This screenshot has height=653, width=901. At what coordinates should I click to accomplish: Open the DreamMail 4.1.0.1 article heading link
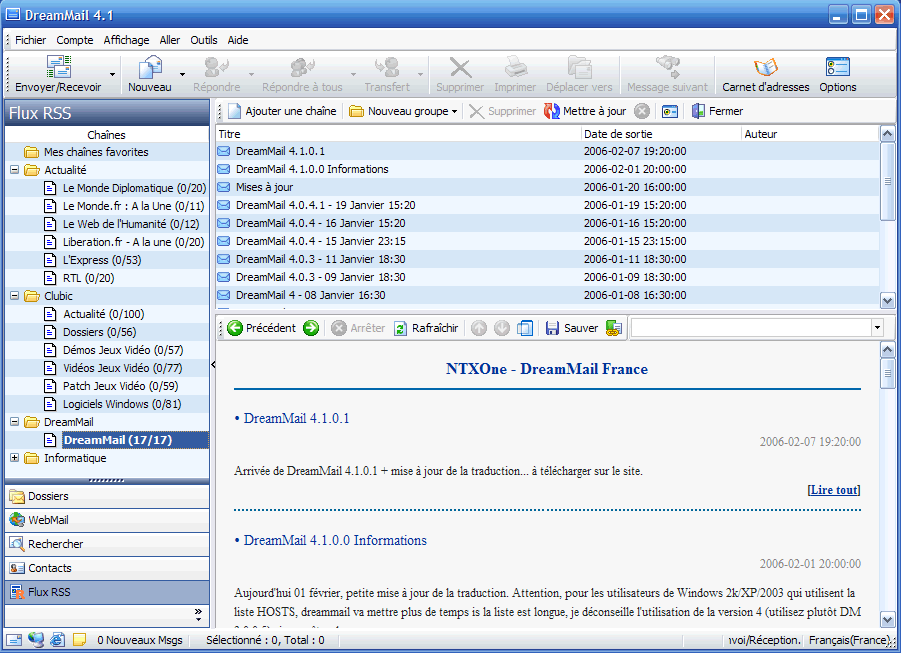click(x=297, y=418)
